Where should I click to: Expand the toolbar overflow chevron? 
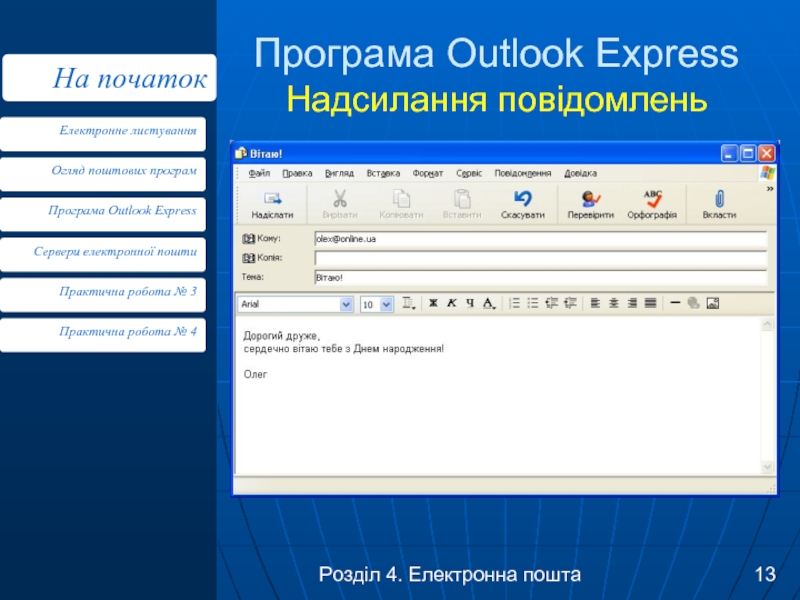coord(769,189)
